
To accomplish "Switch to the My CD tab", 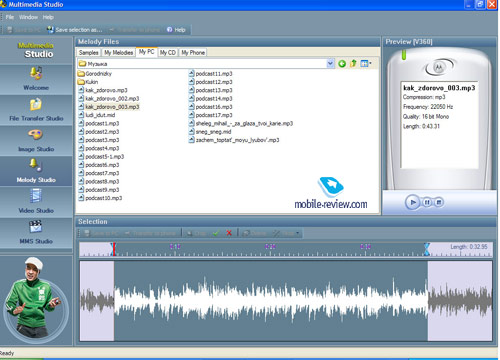I will pos(168,53).
